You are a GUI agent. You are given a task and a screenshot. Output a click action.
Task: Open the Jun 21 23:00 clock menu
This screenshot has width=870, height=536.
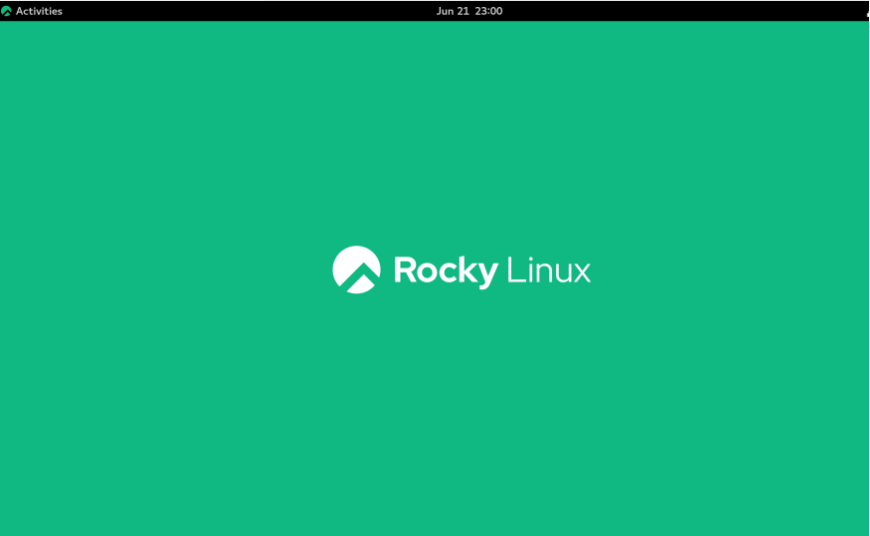tap(469, 11)
